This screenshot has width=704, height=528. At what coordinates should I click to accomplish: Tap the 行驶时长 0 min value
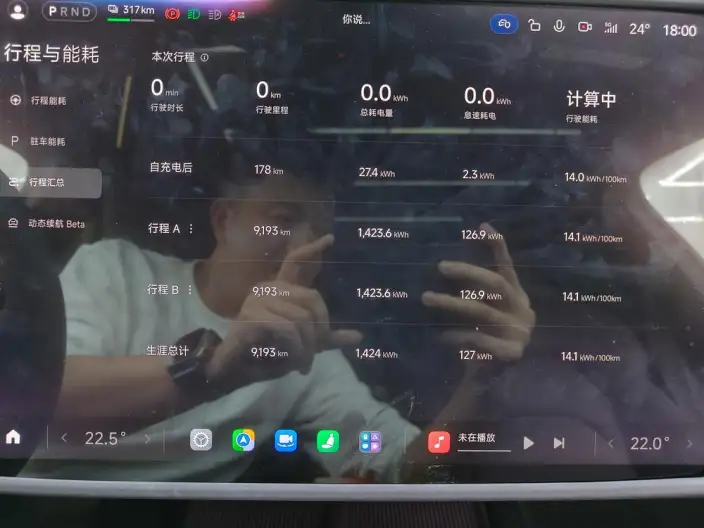(x=165, y=88)
